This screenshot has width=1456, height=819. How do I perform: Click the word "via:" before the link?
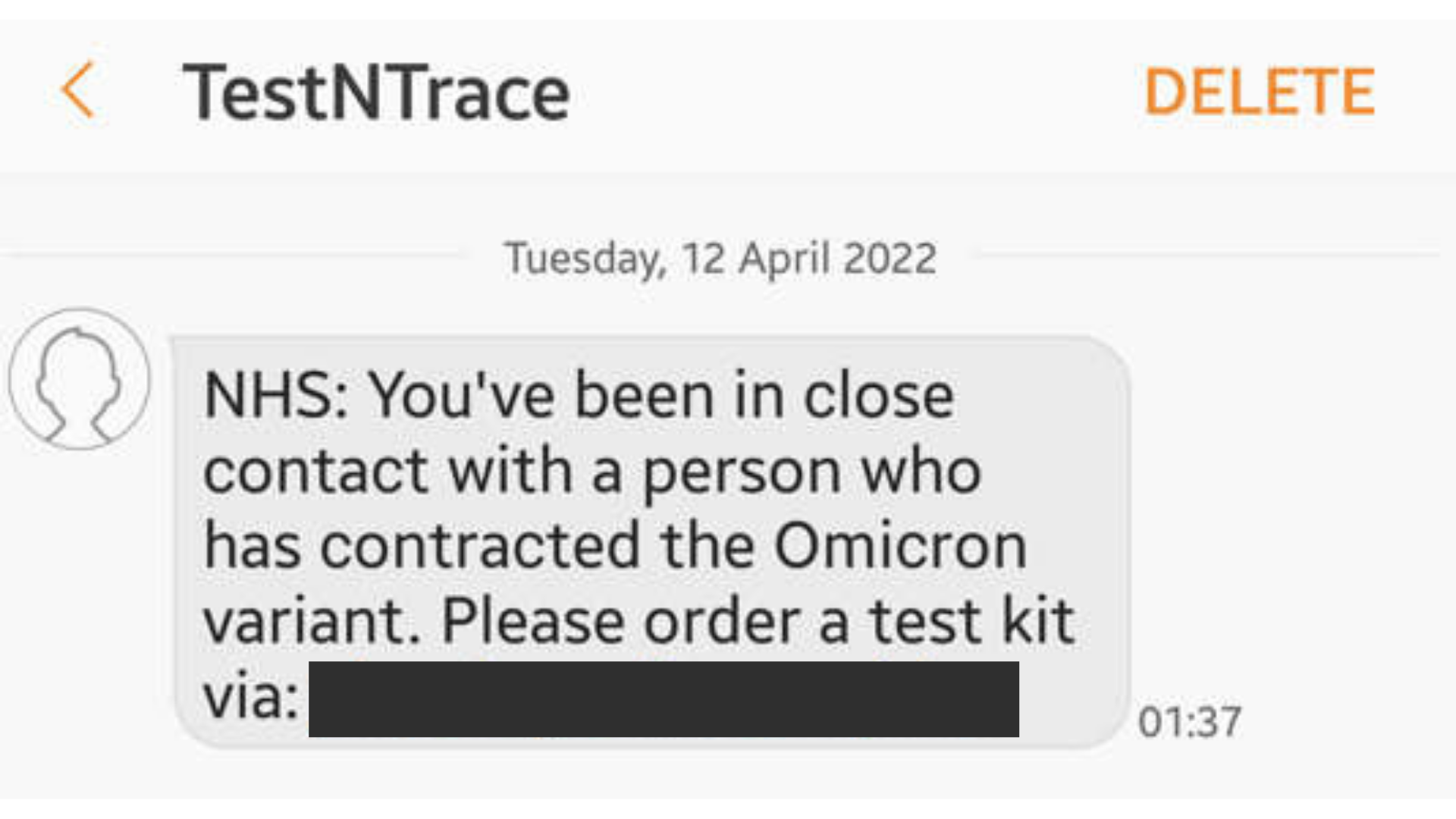251,698
